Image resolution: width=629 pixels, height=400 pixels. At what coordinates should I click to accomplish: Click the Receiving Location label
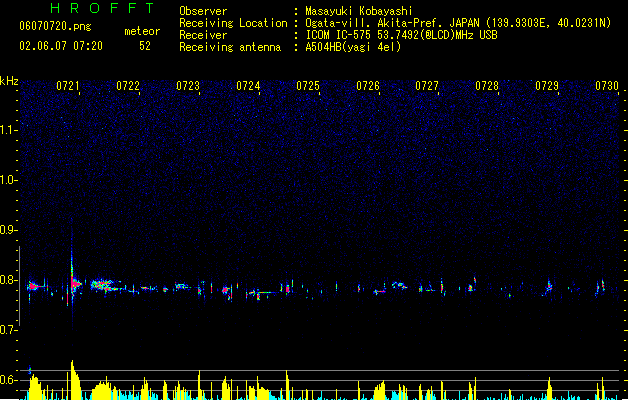(x=233, y=23)
